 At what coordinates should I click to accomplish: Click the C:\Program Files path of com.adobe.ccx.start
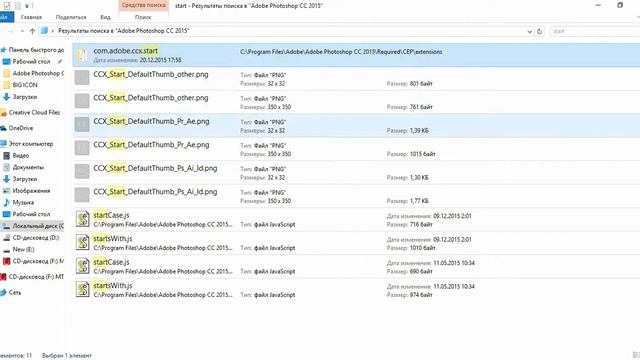coord(341,52)
